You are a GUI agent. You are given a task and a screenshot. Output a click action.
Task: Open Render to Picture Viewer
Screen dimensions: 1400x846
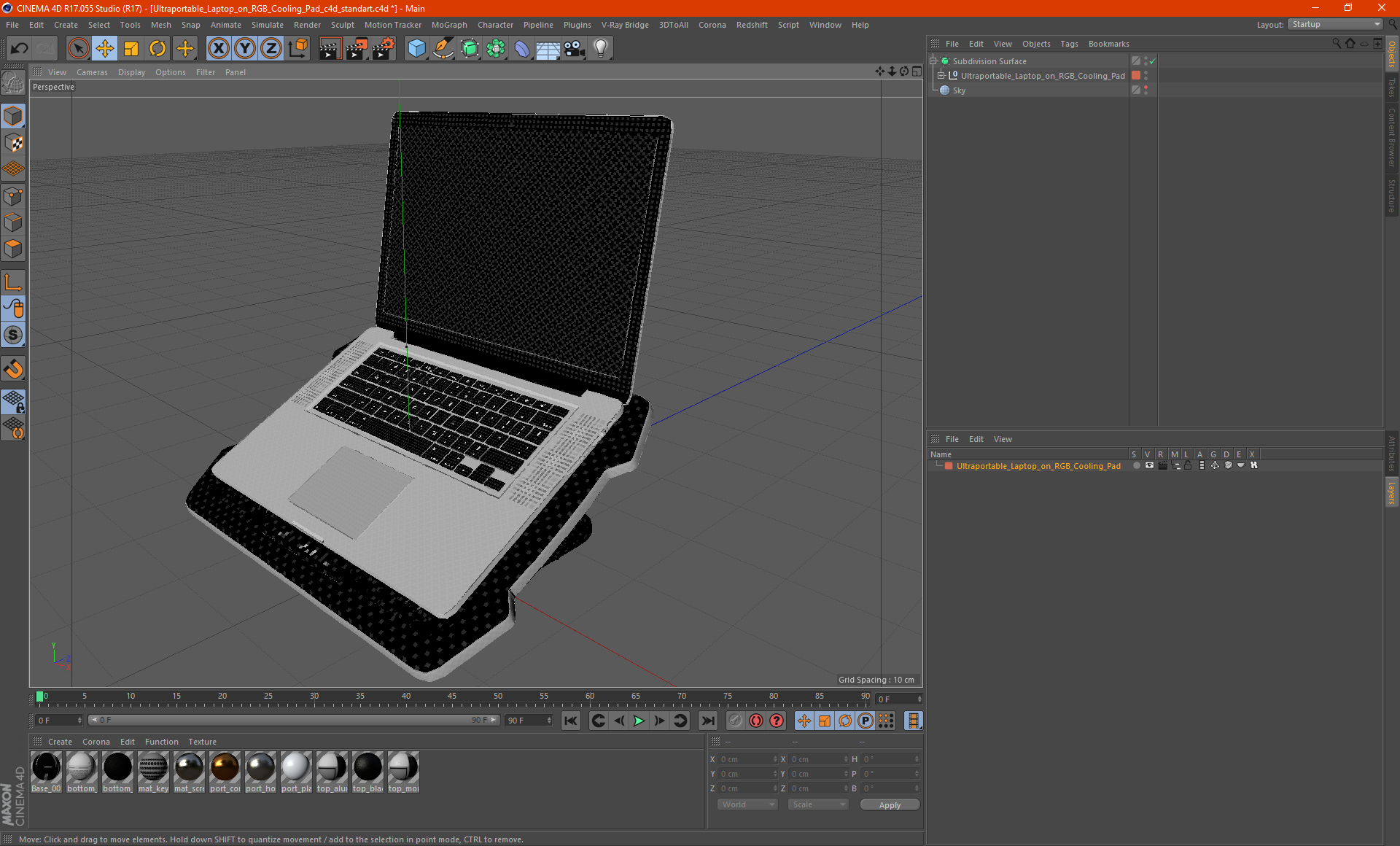click(357, 49)
